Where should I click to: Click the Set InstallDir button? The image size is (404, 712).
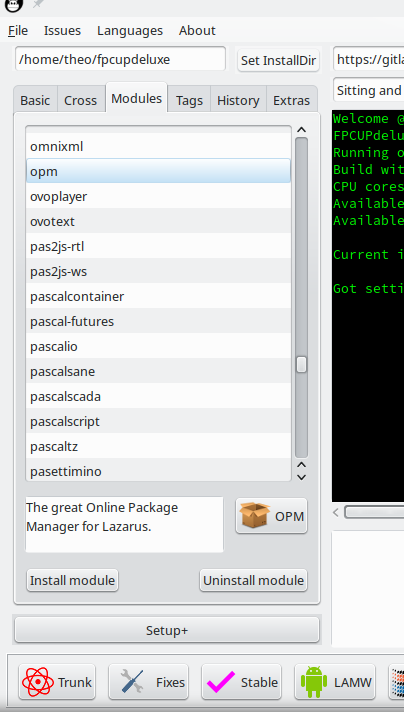pyautogui.click(x=278, y=60)
